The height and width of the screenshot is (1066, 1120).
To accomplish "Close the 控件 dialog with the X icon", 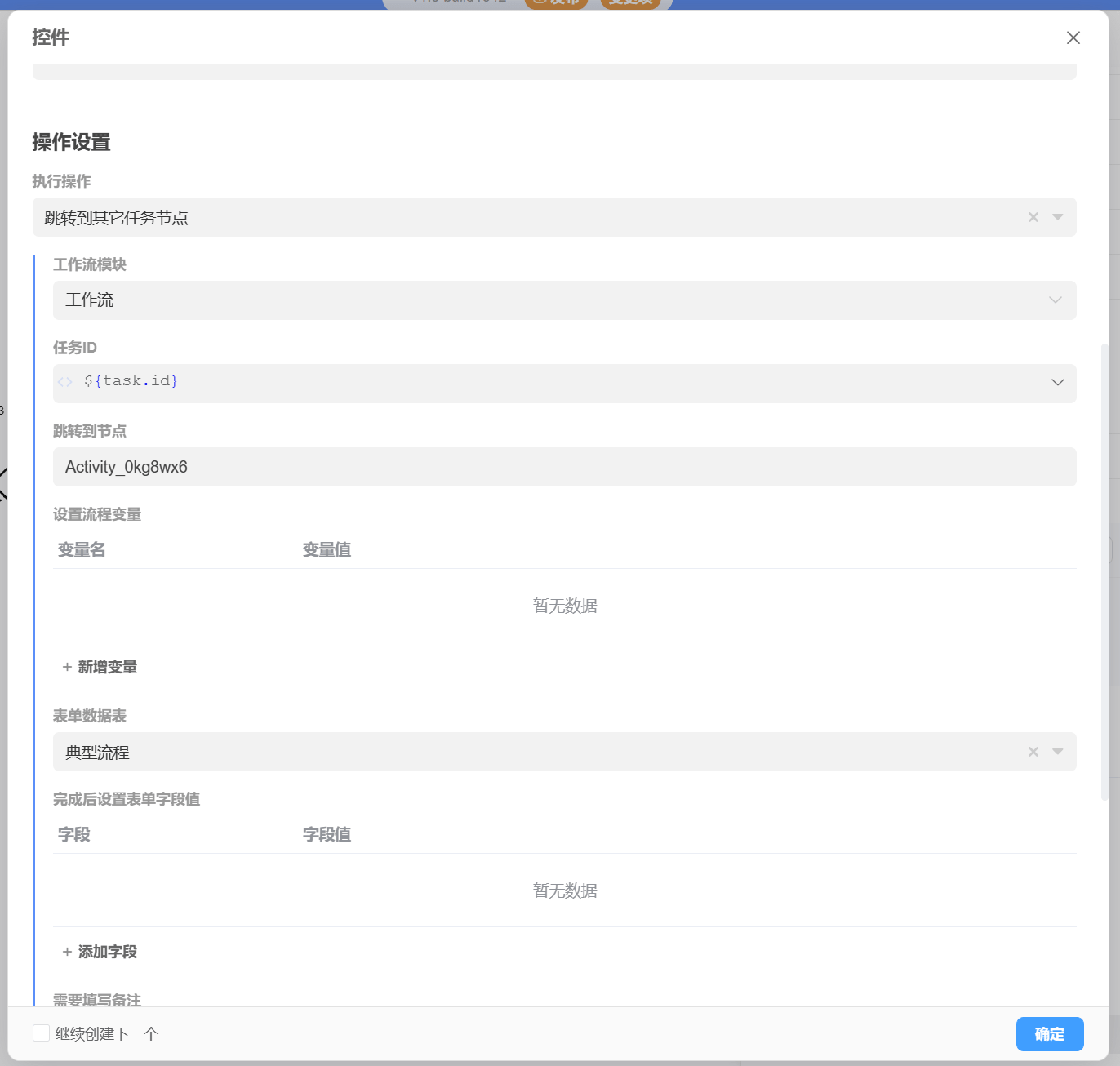I will tap(1073, 38).
